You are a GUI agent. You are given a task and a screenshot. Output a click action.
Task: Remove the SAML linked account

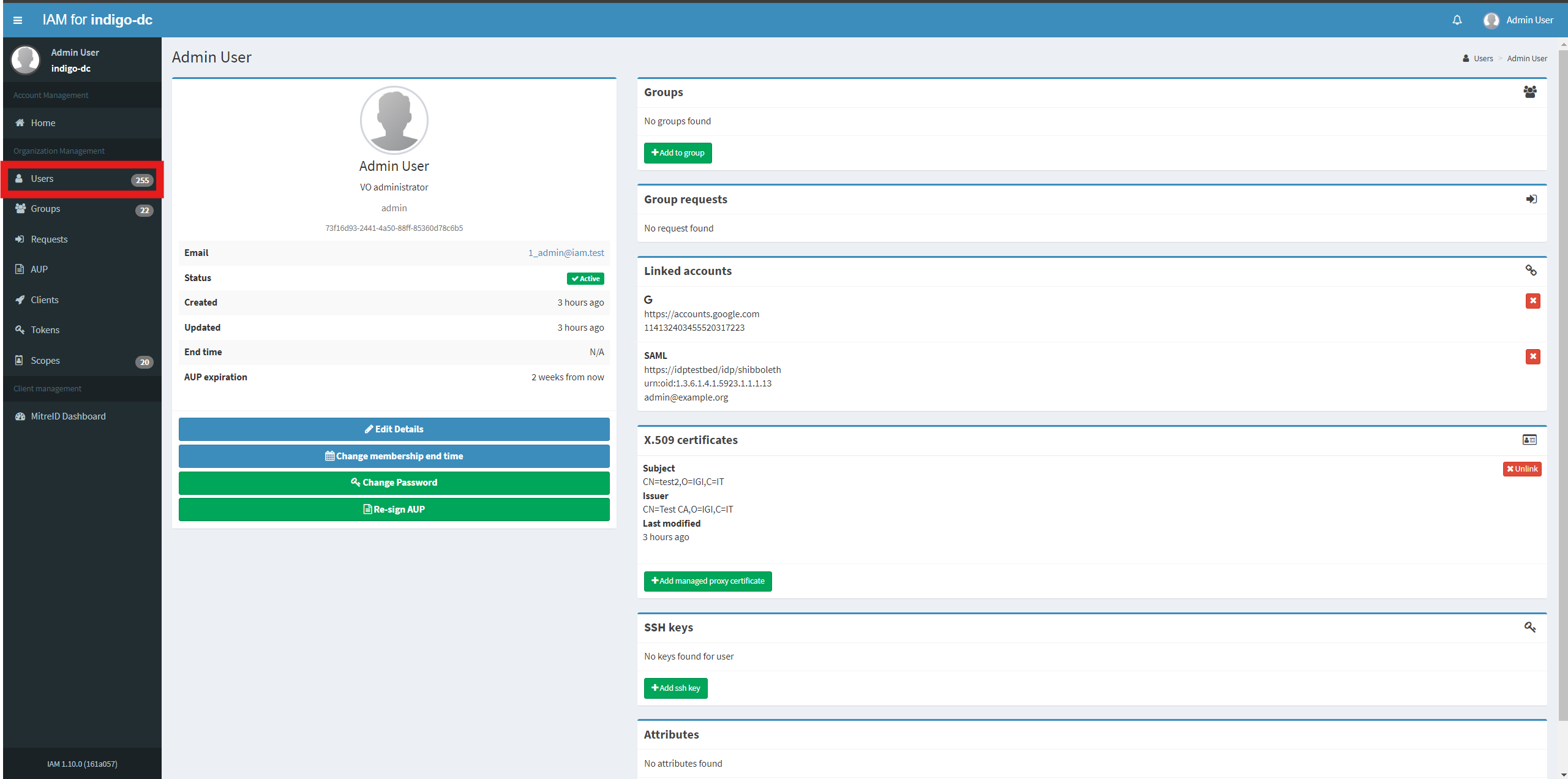click(1532, 356)
